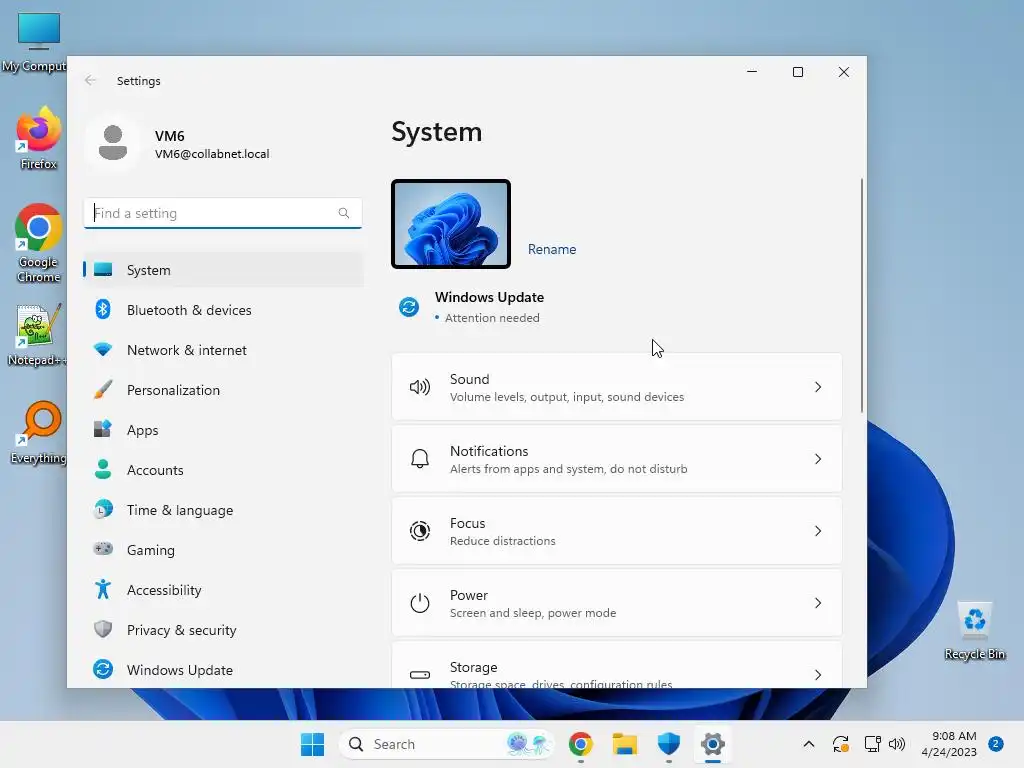The width and height of the screenshot is (1024, 768).
Task: Click the Accessibility figure icon
Action: 103,590
